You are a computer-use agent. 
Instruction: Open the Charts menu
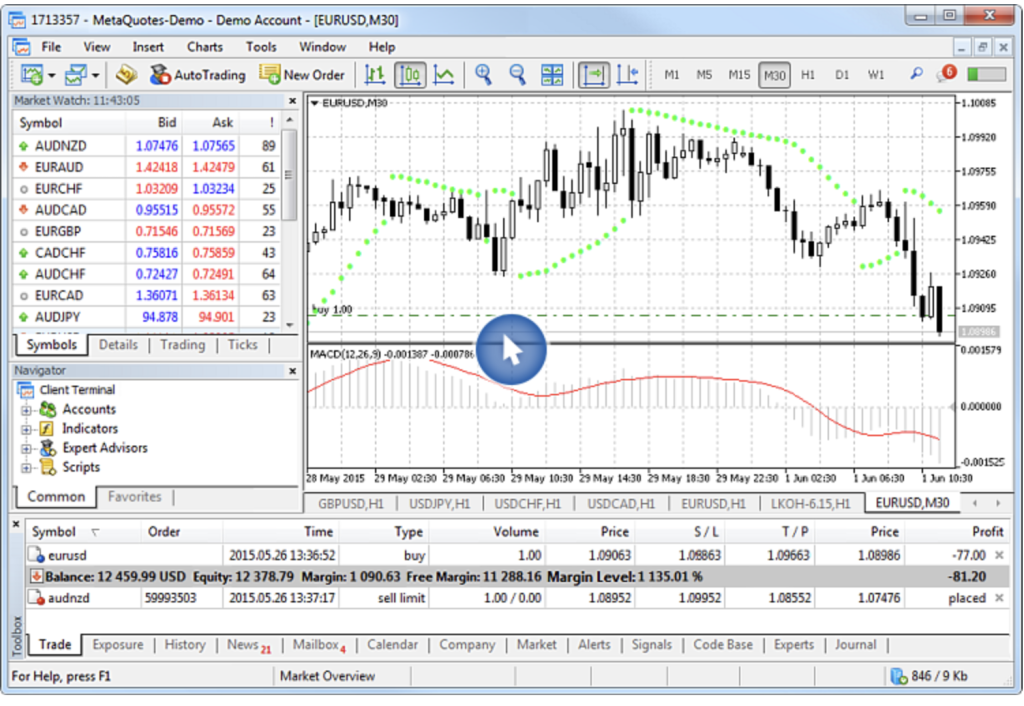(x=205, y=47)
